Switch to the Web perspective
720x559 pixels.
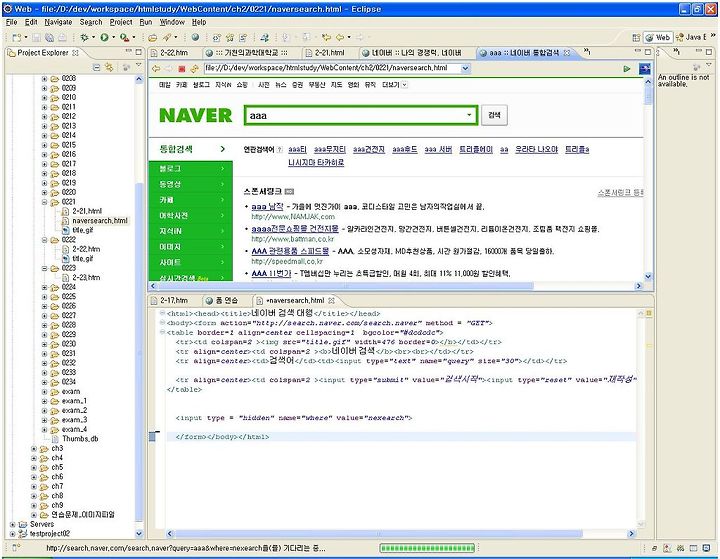[658, 37]
